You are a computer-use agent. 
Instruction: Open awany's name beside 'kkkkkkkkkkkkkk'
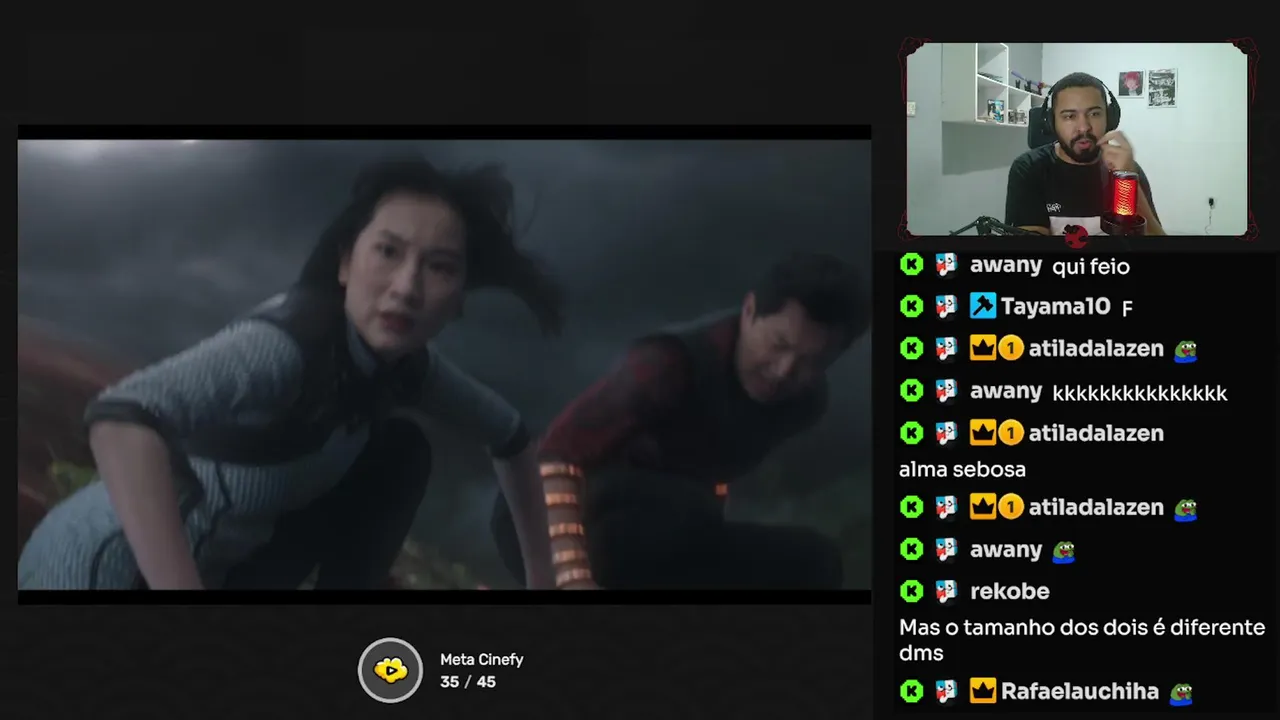tap(1006, 391)
